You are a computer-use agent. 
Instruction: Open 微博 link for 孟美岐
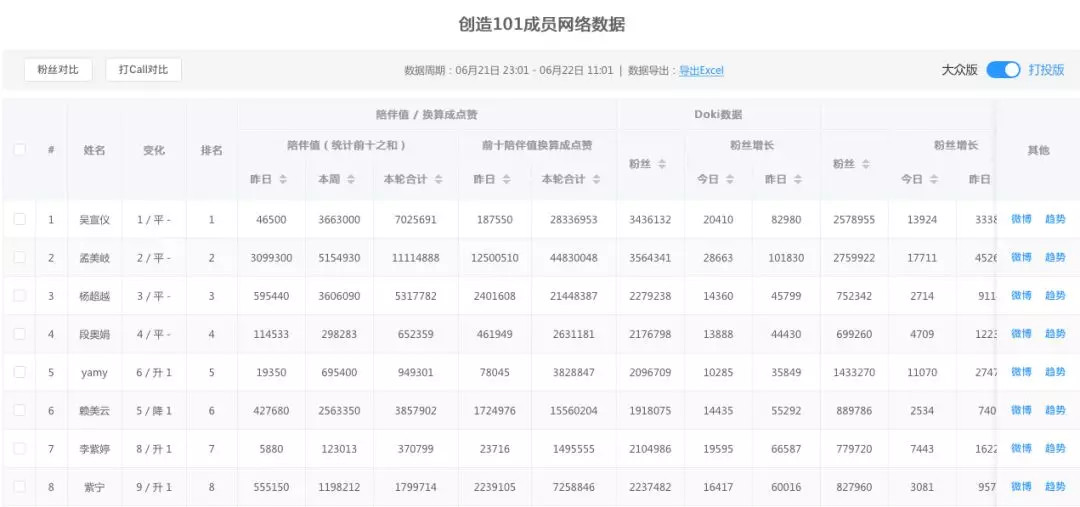point(1021,257)
